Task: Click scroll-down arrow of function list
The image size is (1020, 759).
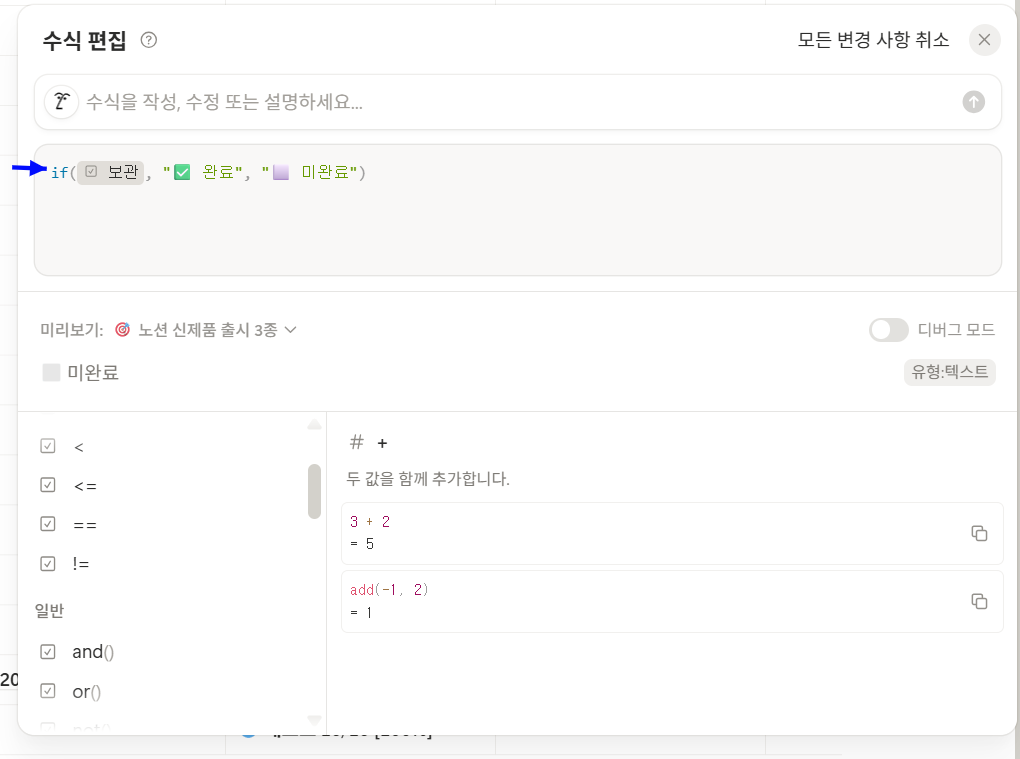Action: (314, 720)
